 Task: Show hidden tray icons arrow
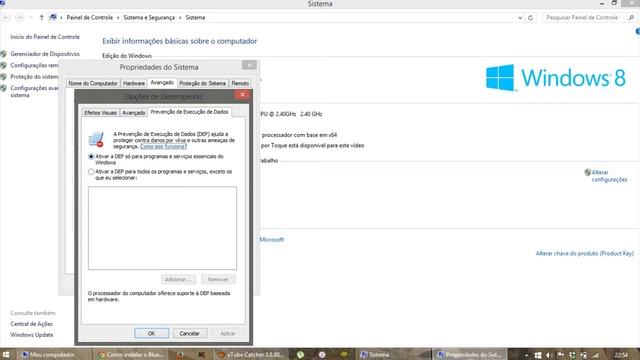pyautogui.click(x=526, y=355)
